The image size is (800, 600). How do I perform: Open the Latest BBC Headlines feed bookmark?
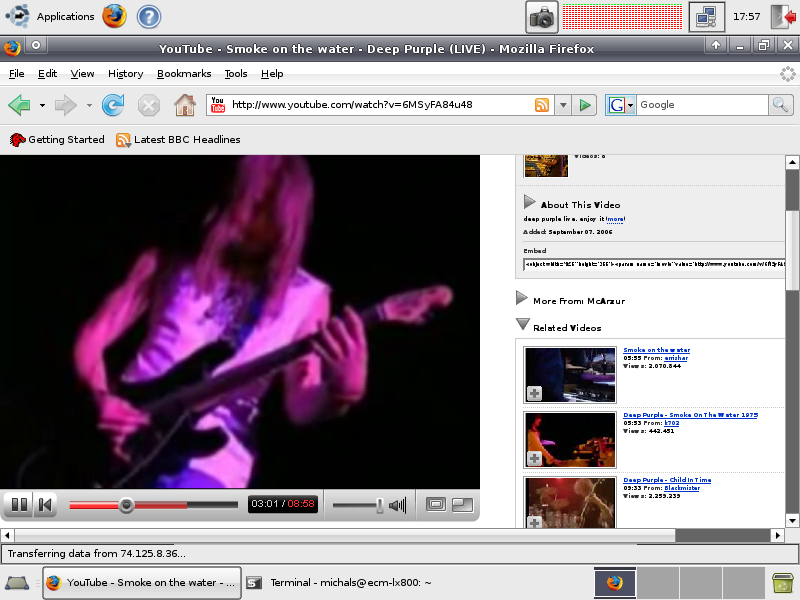(x=178, y=140)
